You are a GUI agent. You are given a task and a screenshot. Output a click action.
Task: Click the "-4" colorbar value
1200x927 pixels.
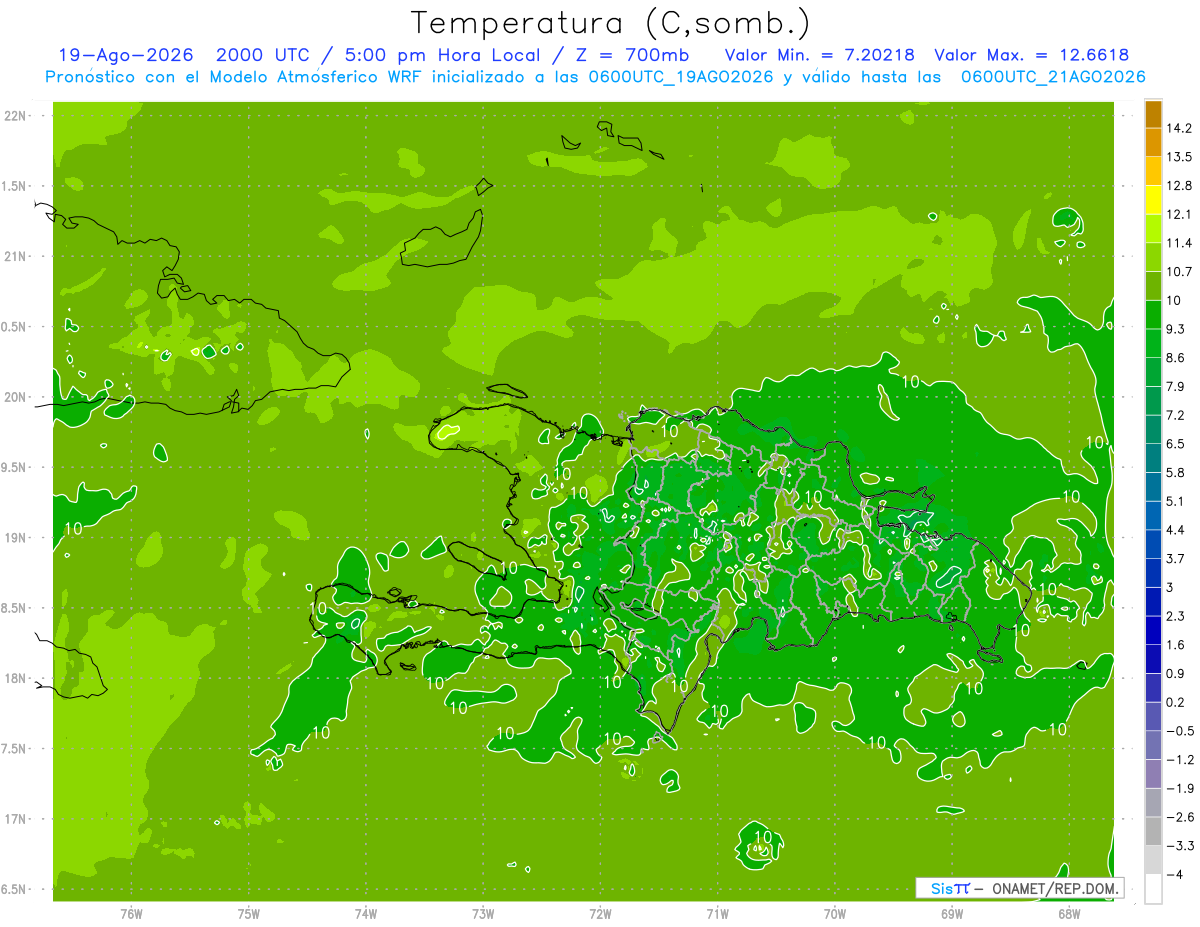point(1176,875)
